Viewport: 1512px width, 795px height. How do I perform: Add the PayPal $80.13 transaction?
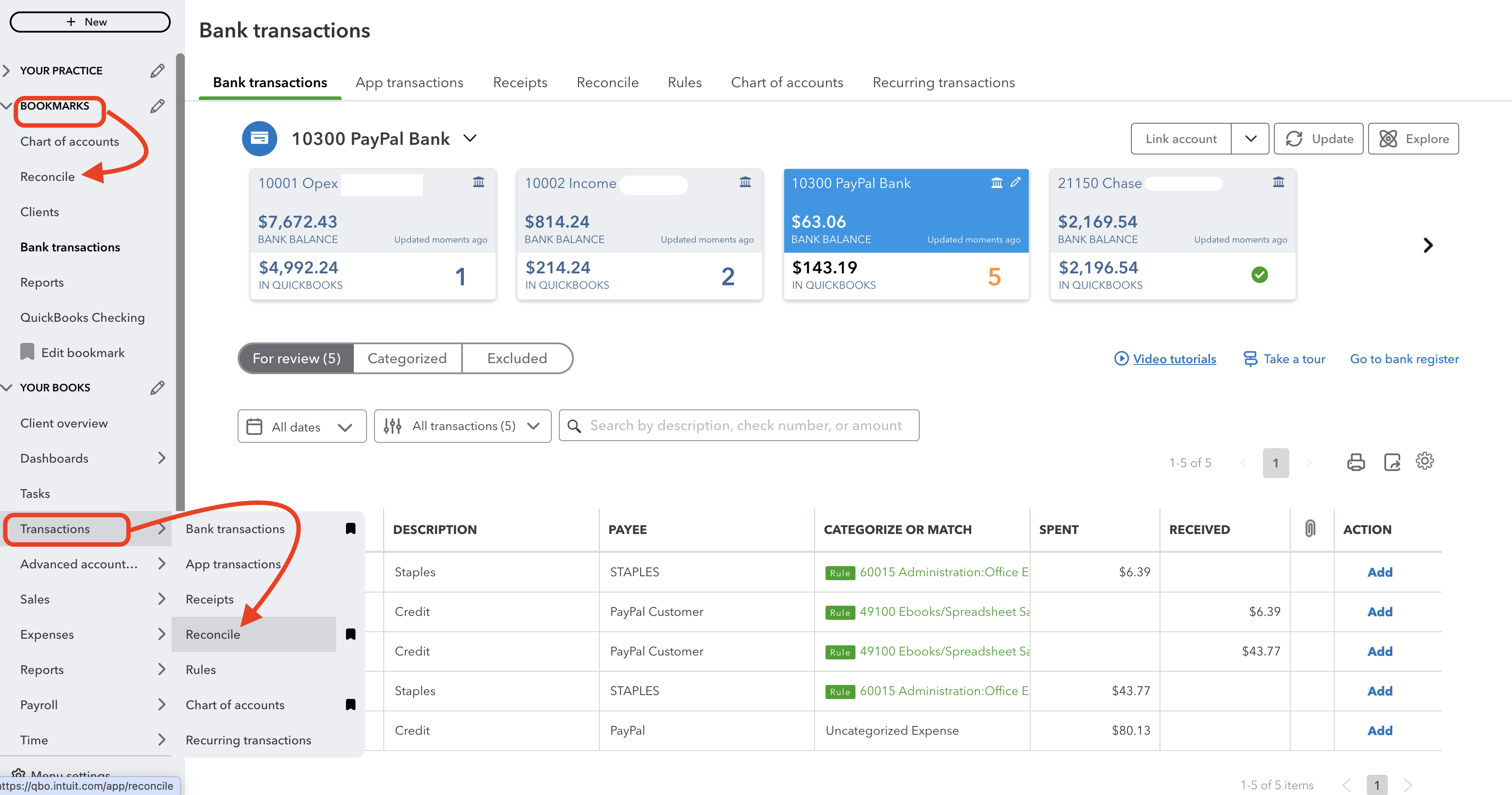click(1380, 730)
